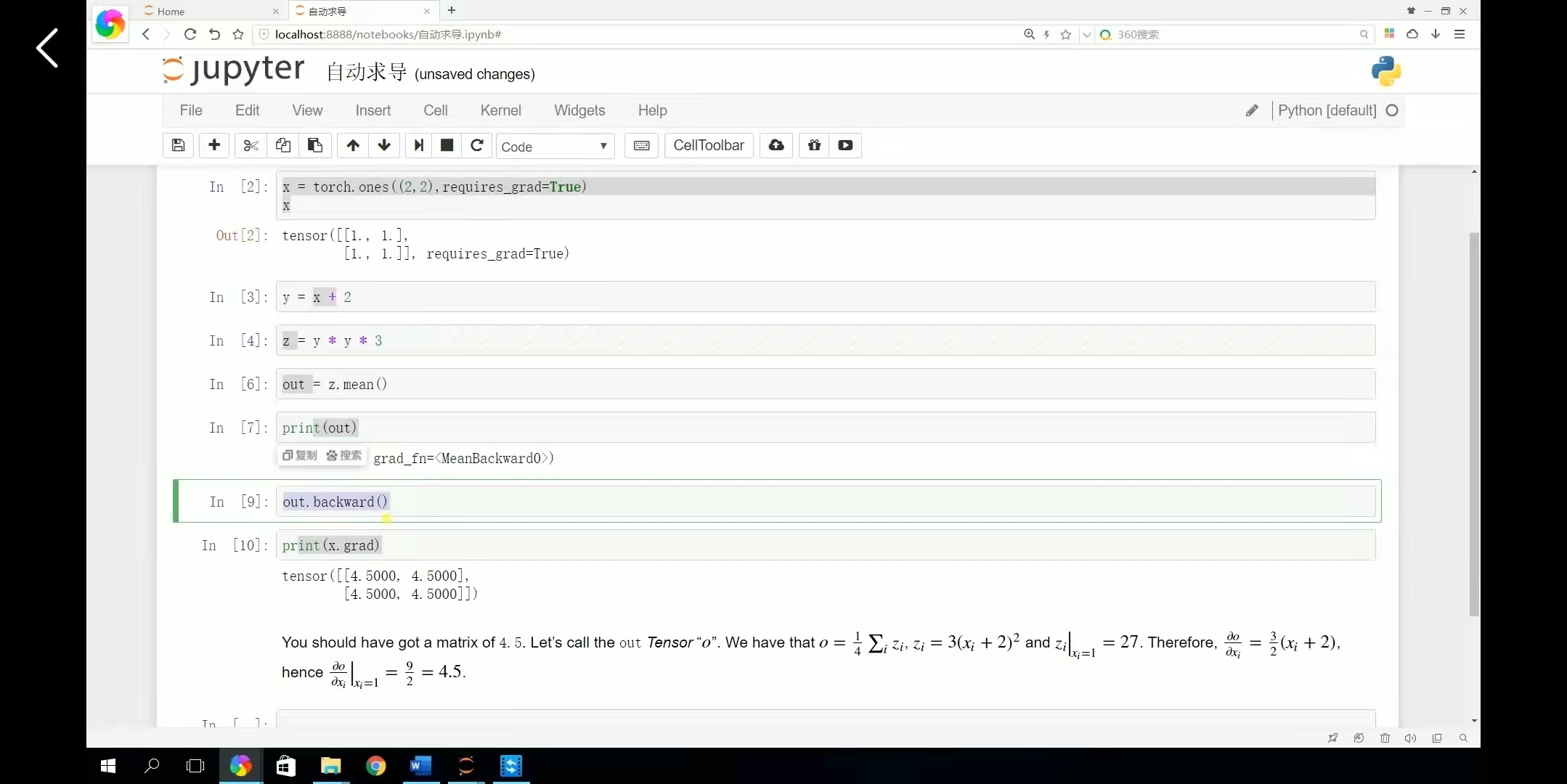Screen dimensions: 1567x784
Task: Expand the browser address history dropdown arrow
Action: point(1086,34)
